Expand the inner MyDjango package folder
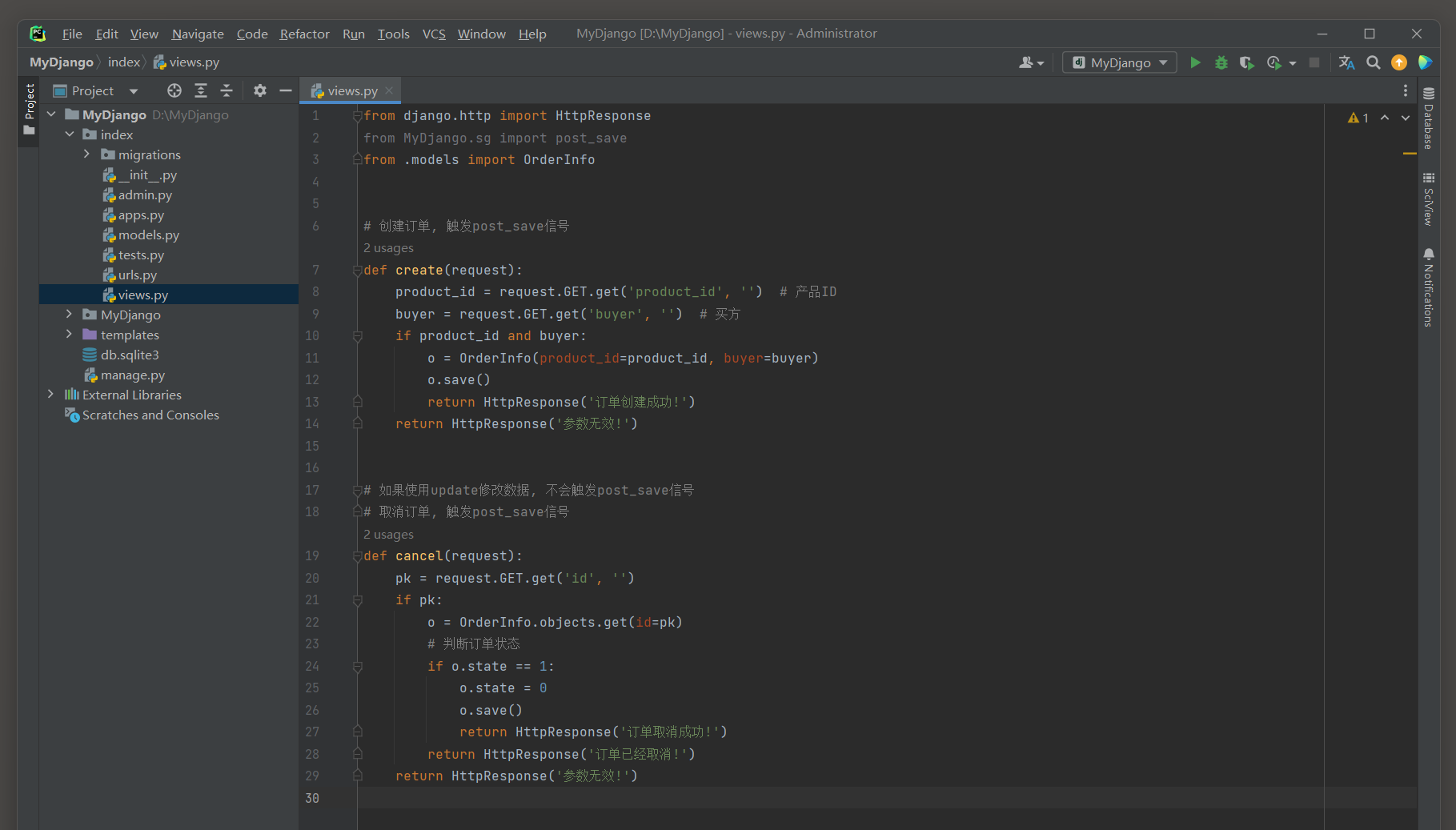 [x=70, y=315]
